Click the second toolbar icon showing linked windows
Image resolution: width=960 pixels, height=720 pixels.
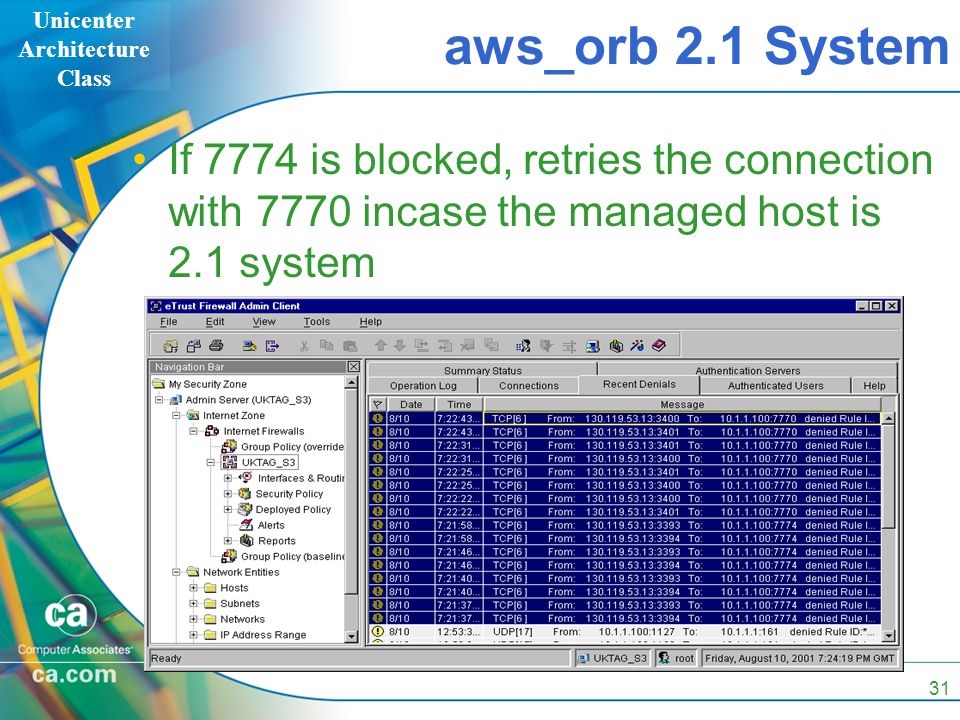point(193,347)
